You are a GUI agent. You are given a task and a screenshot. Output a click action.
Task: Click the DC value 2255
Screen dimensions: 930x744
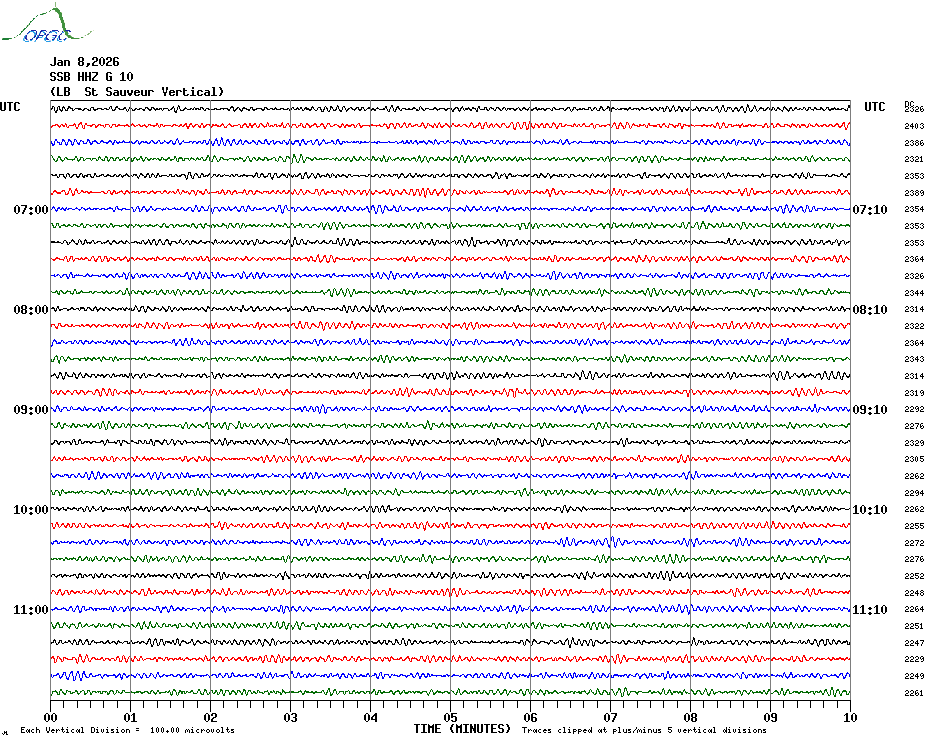tap(914, 526)
